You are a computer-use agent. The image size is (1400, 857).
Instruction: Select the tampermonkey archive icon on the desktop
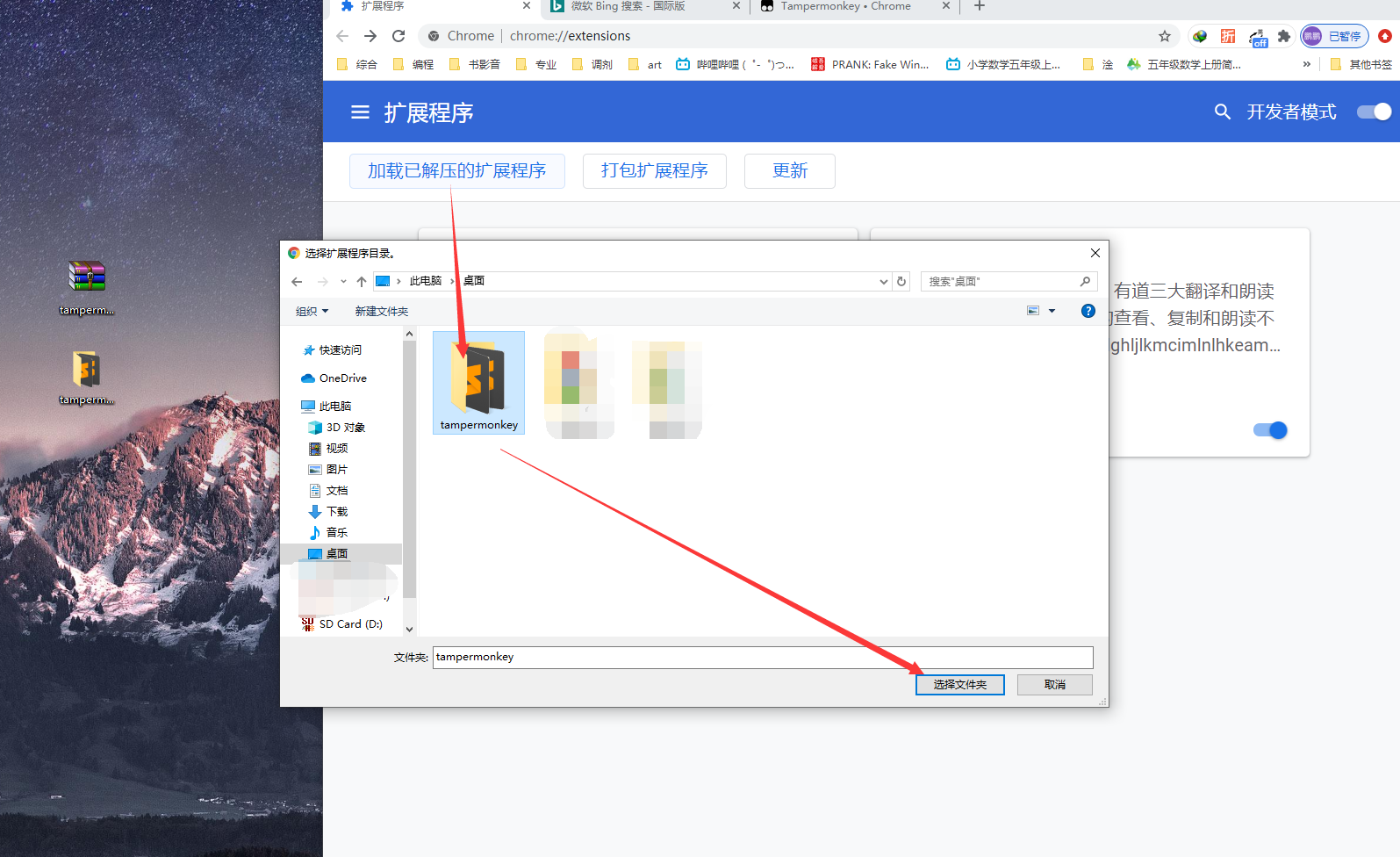tap(87, 287)
